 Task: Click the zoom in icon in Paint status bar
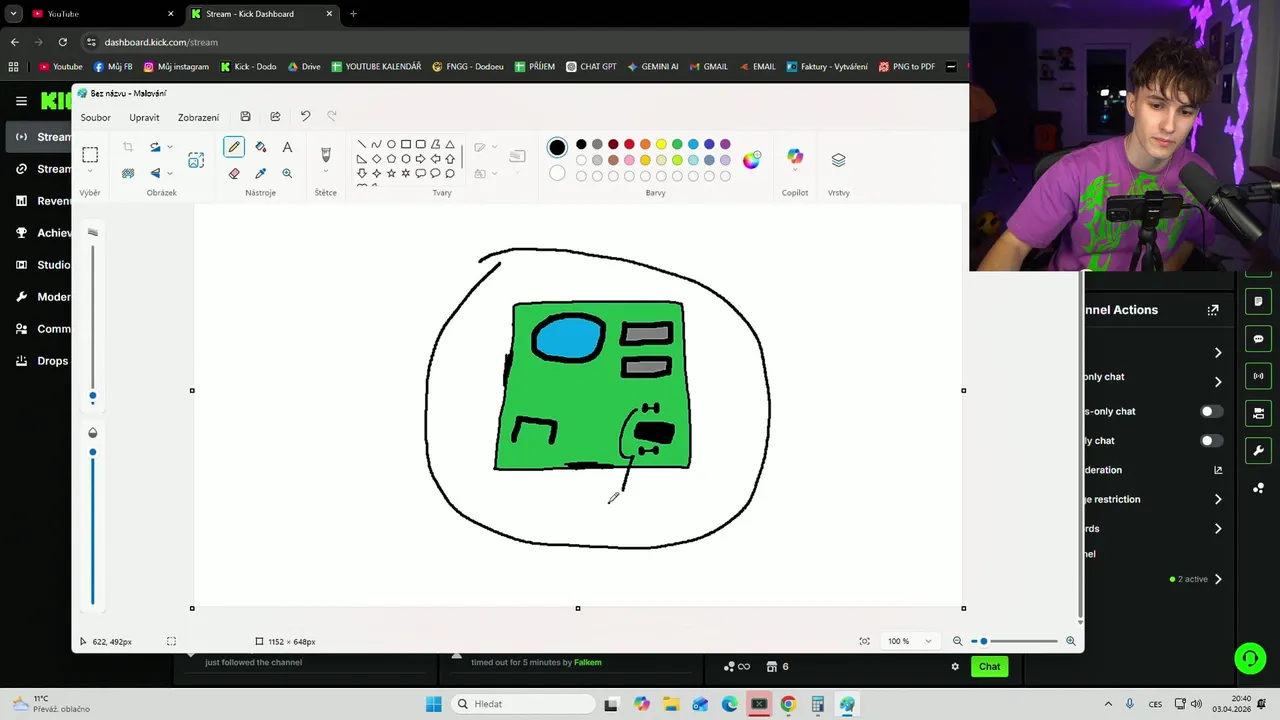click(x=1071, y=641)
